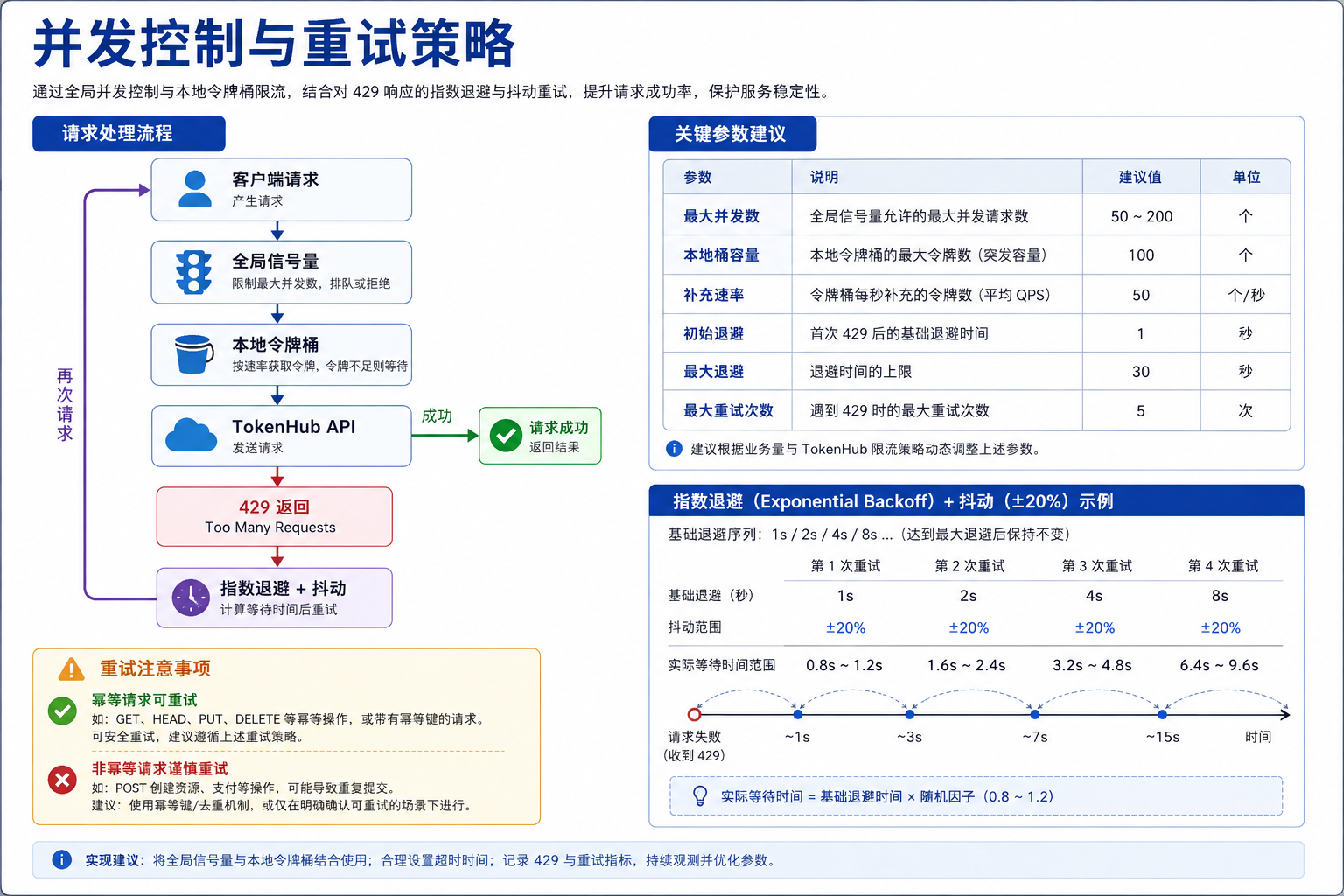Click the 第 3 次重试 column header
Screen dimensions: 1344x896
[x=1096, y=566]
